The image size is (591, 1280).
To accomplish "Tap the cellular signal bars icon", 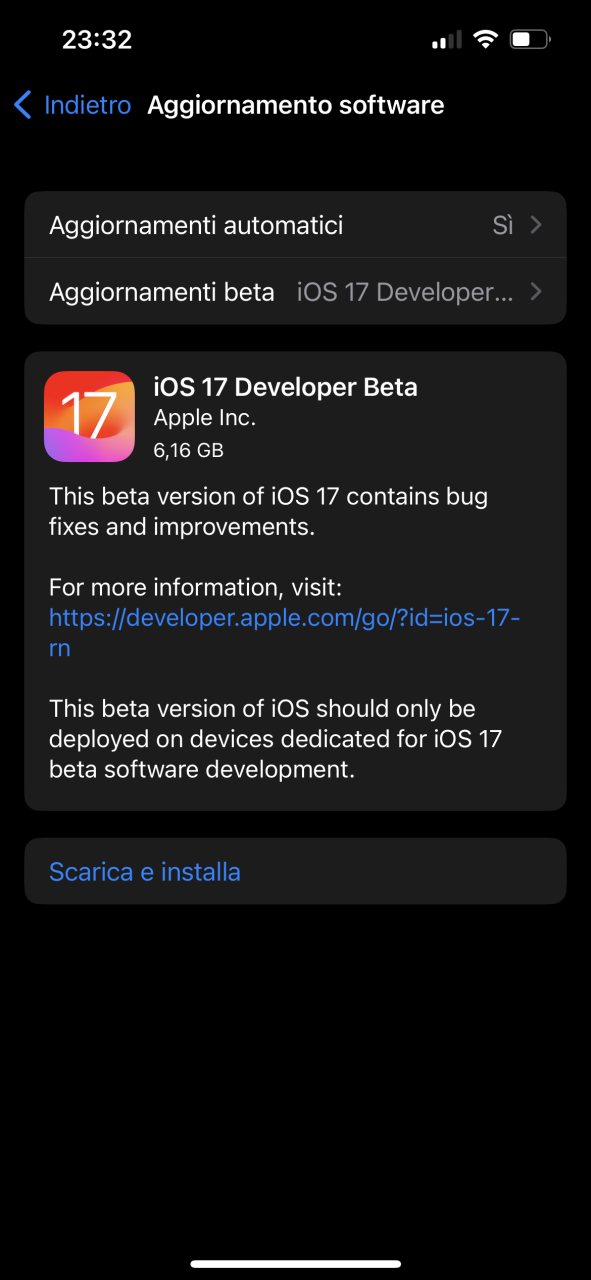I will 446,41.
